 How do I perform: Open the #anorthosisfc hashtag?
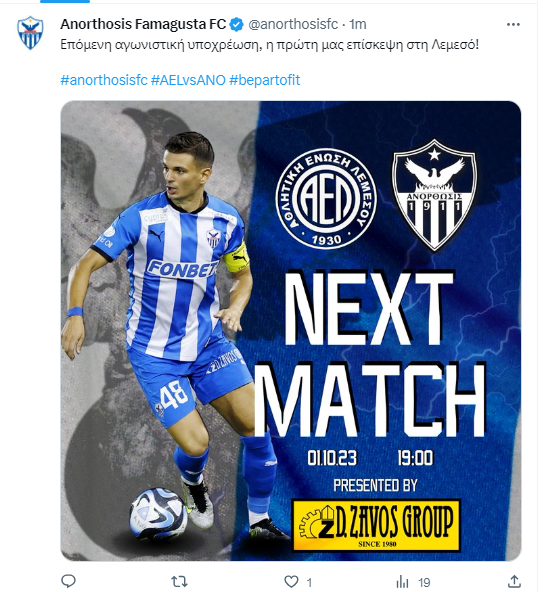(x=104, y=80)
